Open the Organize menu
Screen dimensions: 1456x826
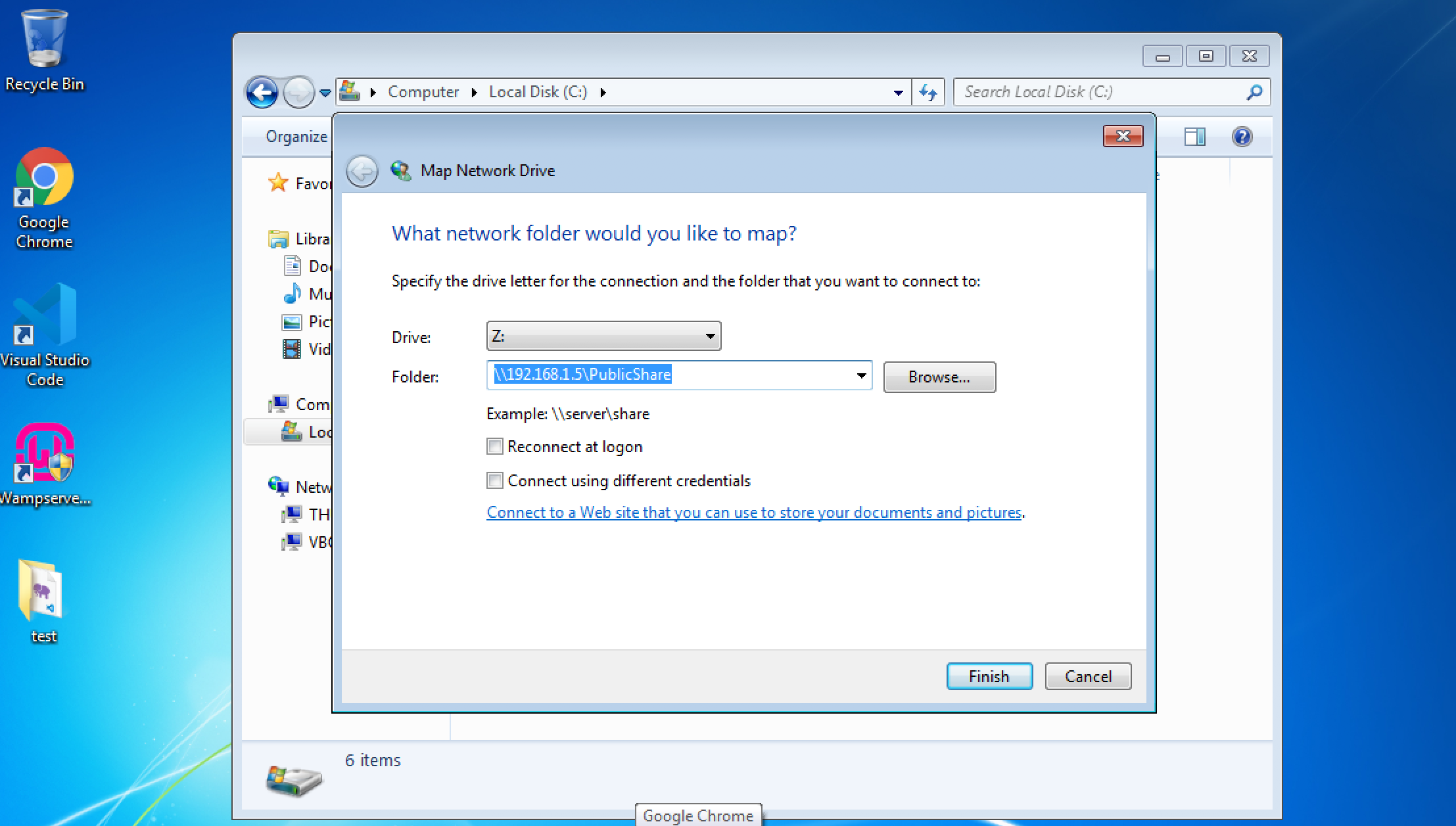(296, 137)
